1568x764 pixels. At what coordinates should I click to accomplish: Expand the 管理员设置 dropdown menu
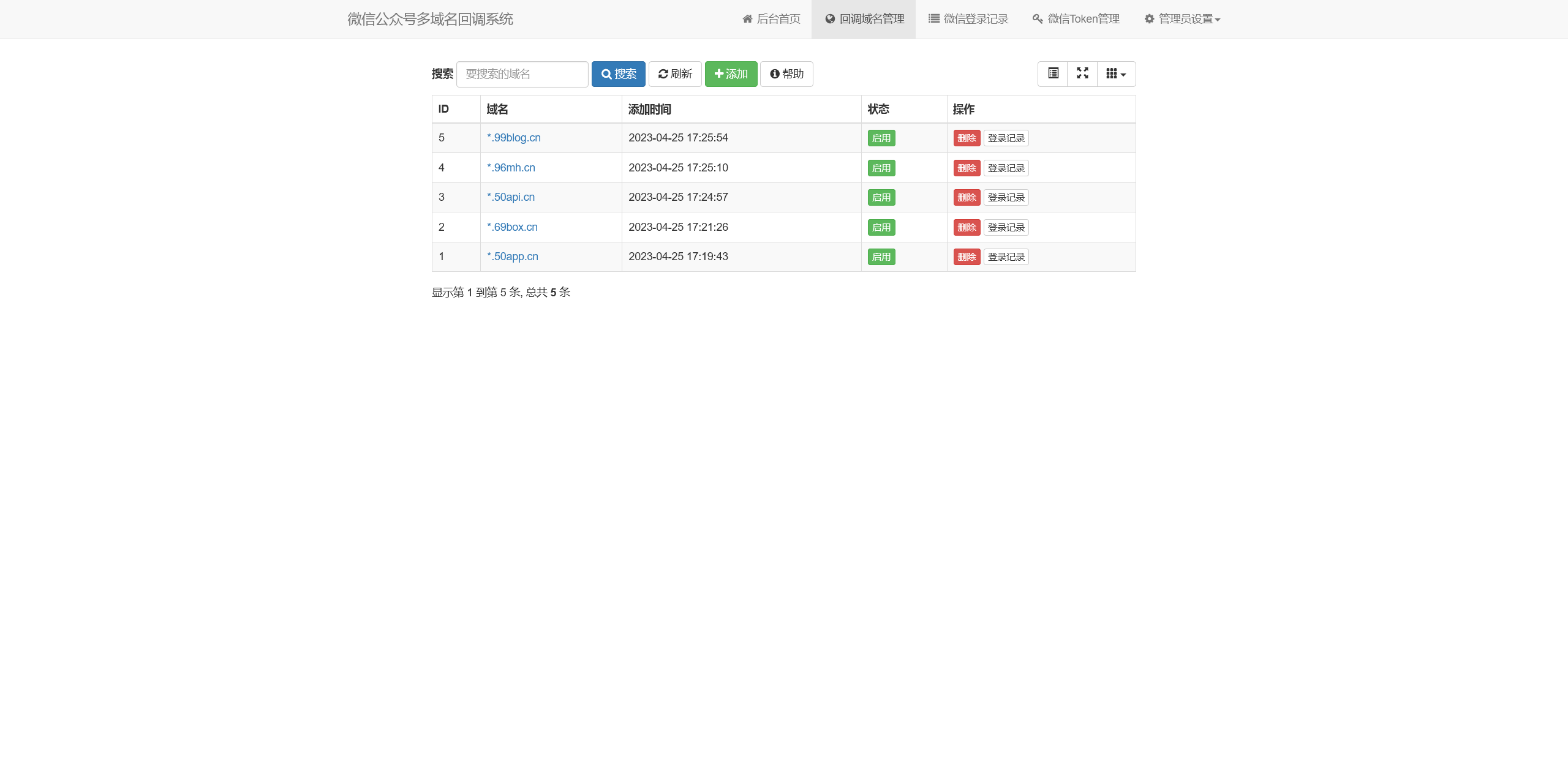click(x=1182, y=18)
